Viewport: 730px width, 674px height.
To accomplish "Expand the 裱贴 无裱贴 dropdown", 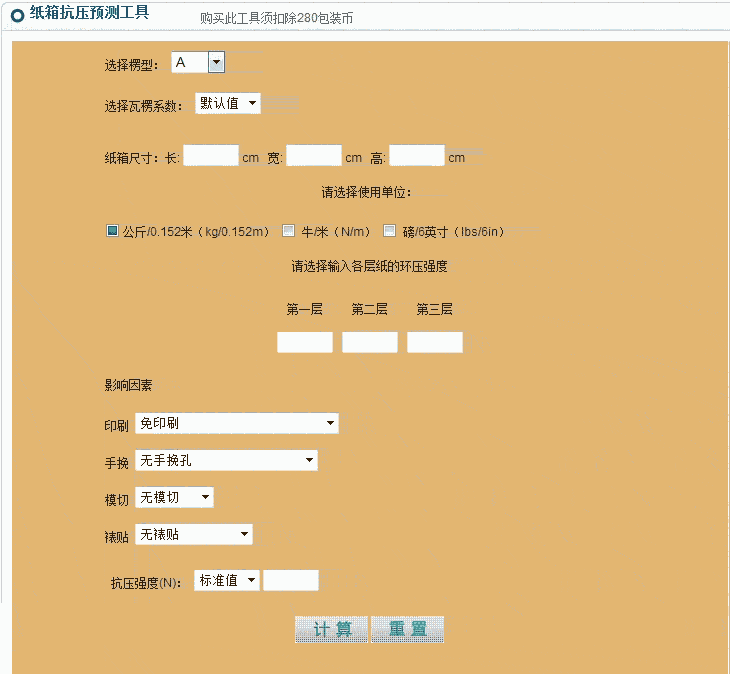I will click(194, 535).
